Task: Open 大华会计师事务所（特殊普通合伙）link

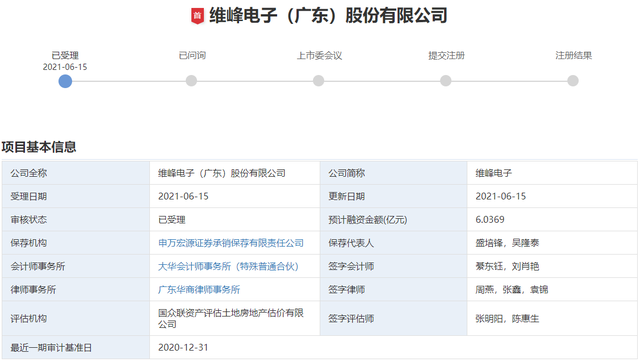Action: pos(229,267)
